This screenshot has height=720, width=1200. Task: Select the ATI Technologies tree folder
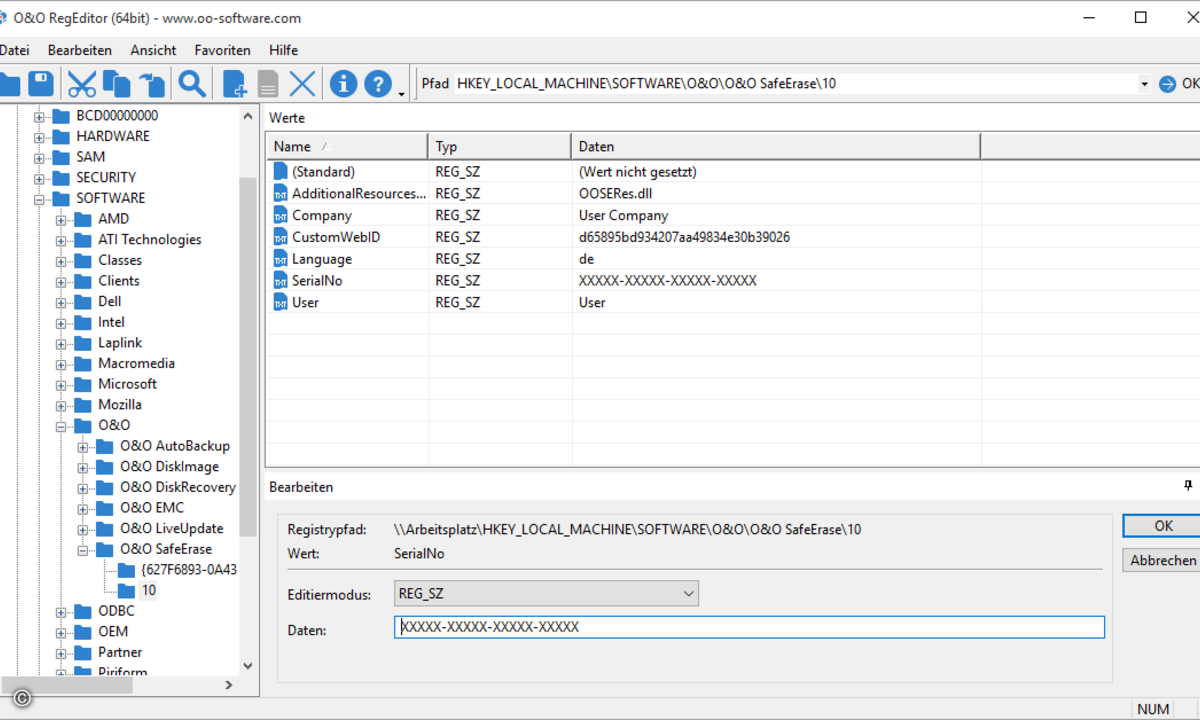(149, 240)
